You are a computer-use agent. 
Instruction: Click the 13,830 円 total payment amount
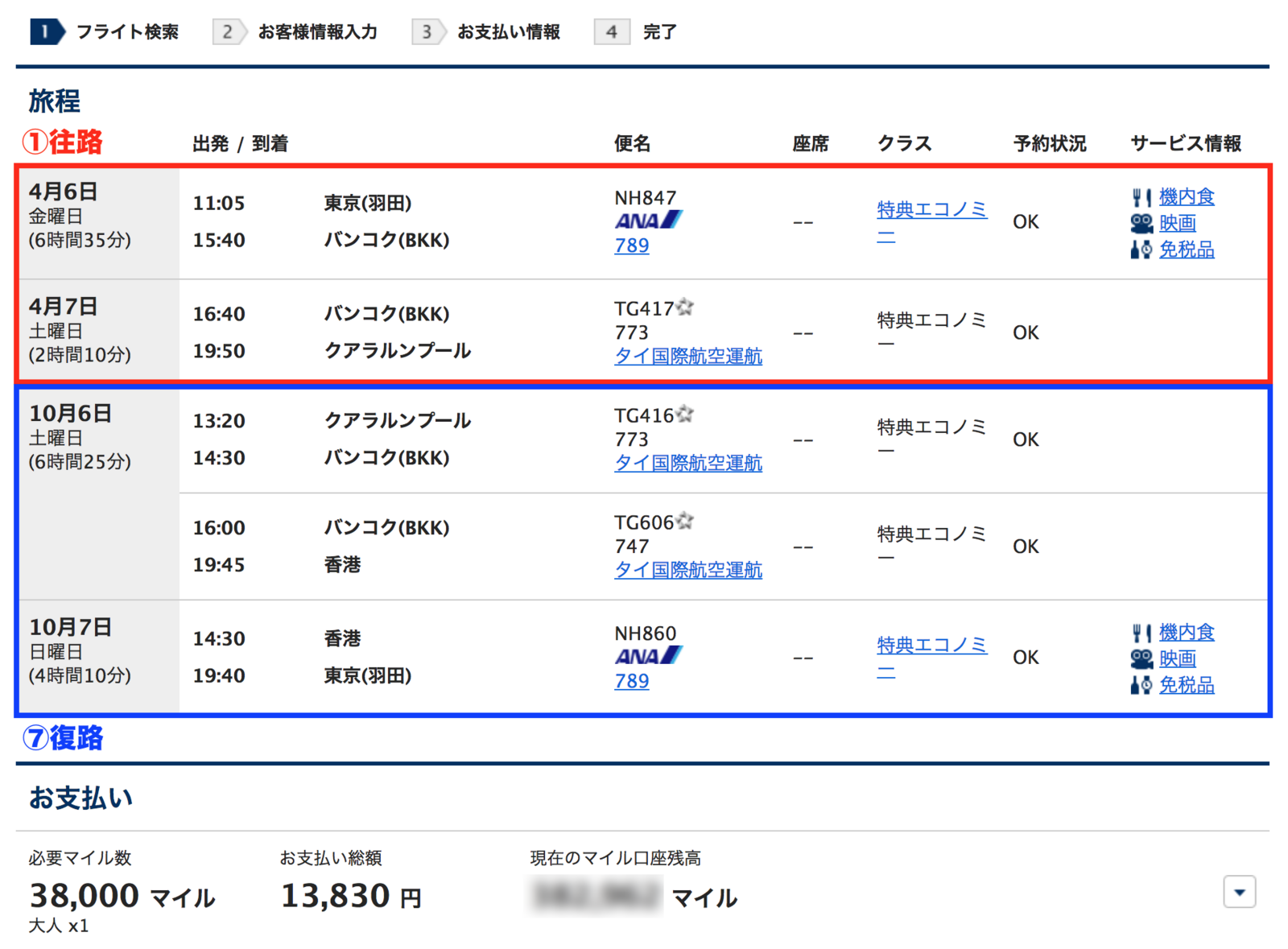[351, 896]
